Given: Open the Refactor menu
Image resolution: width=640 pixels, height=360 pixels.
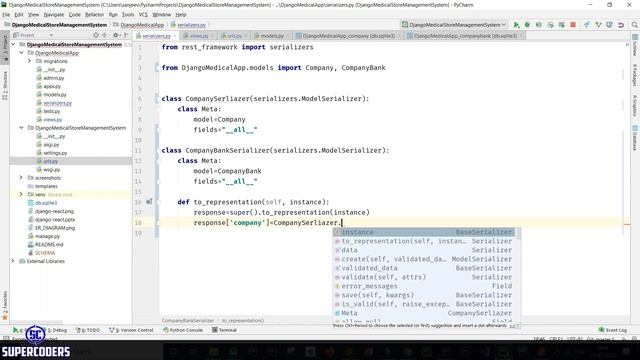Looking at the screenshot, I should click(x=94, y=15).
